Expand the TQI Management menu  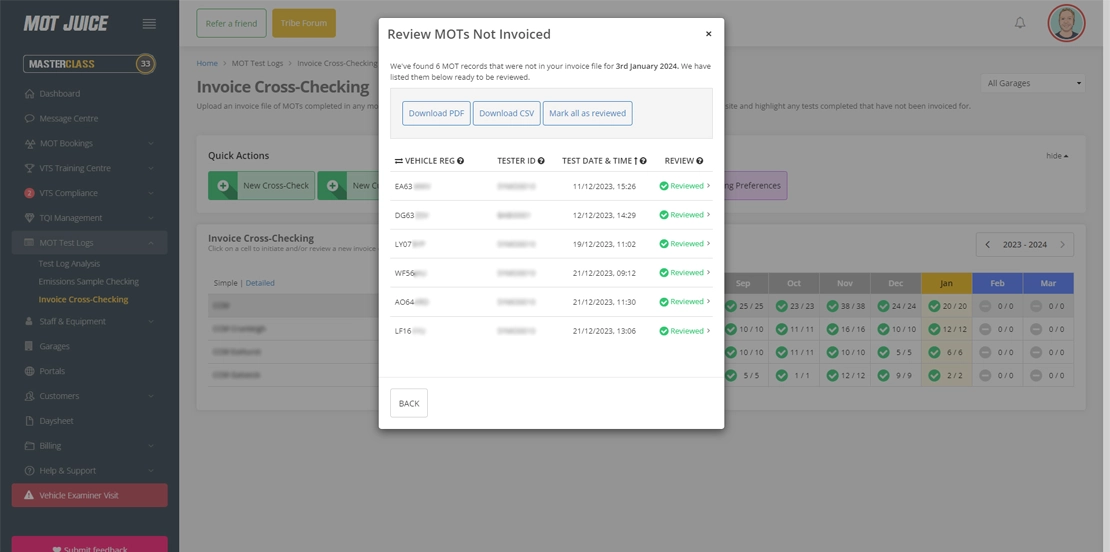click(89, 217)
